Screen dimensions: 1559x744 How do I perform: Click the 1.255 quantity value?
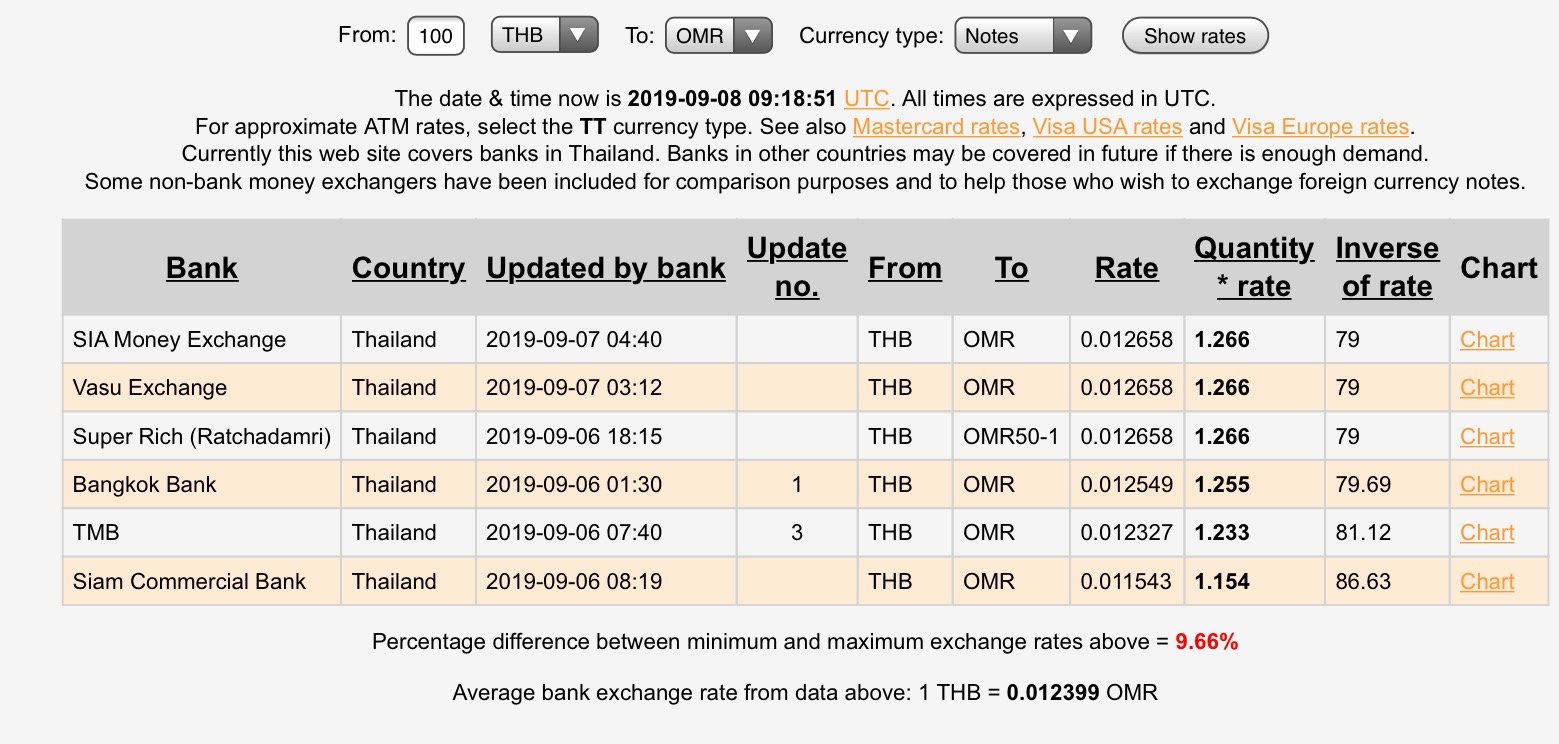(1222, 484)
